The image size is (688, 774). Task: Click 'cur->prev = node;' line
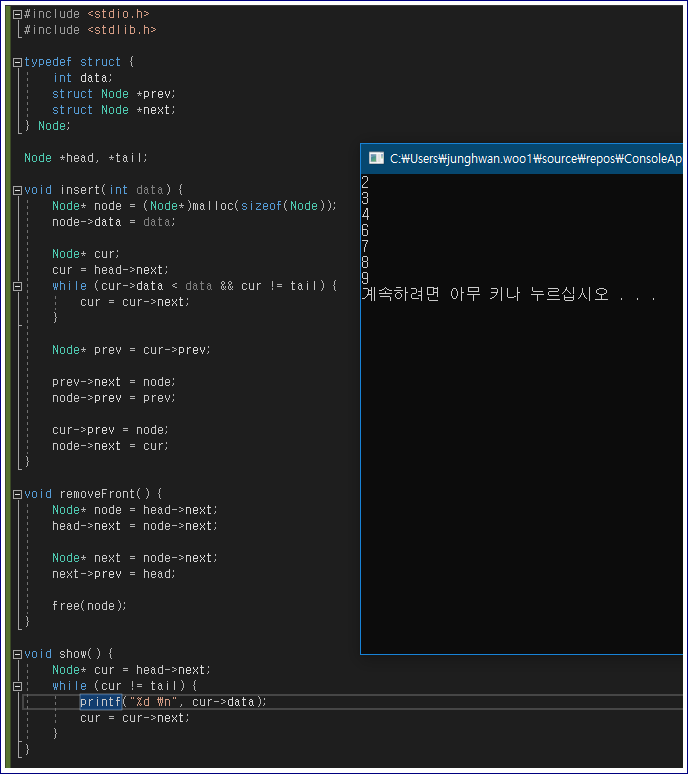pos(110,430)
